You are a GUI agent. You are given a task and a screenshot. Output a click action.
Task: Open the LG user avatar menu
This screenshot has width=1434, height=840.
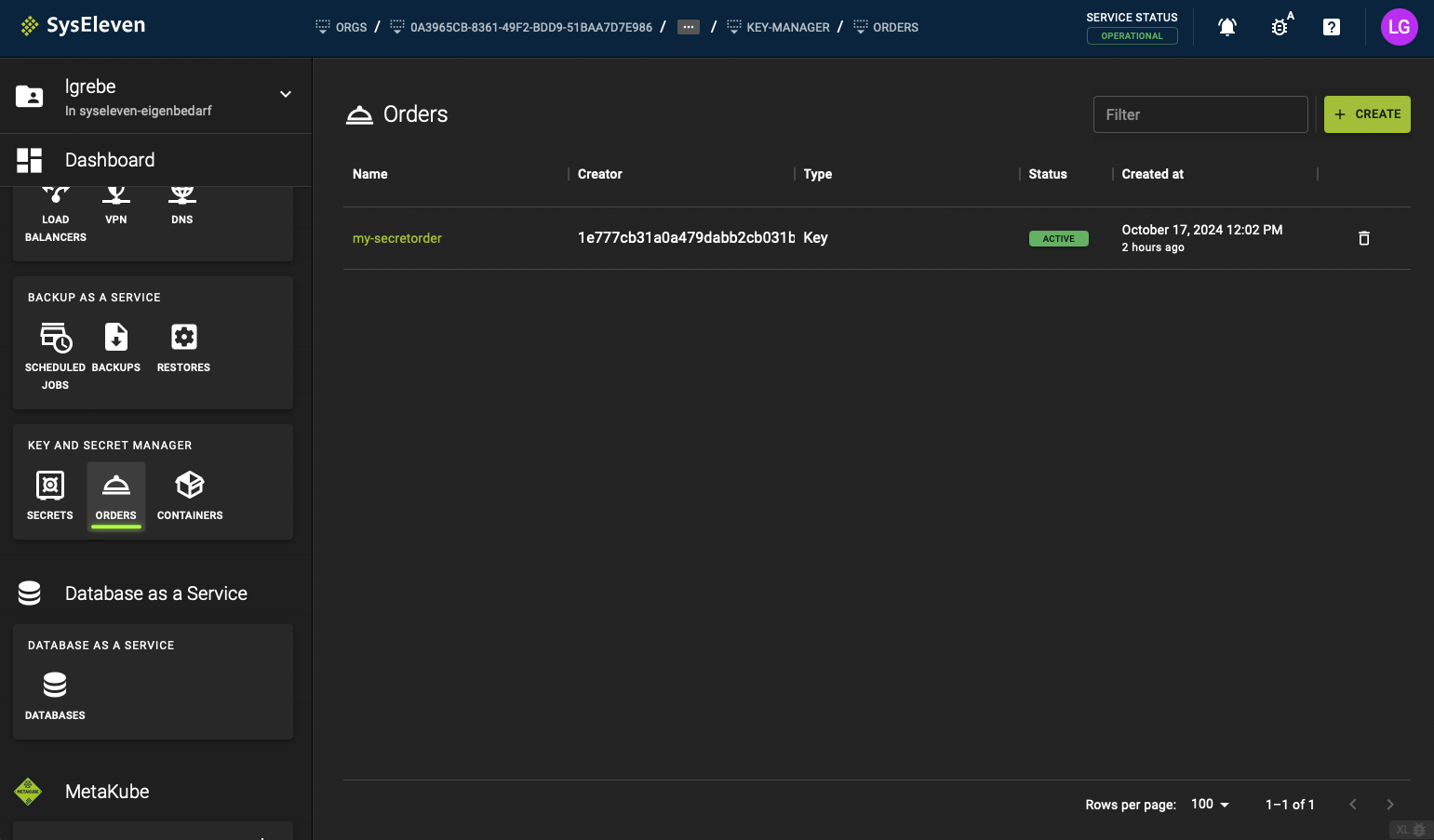[x=1399, y=27]
